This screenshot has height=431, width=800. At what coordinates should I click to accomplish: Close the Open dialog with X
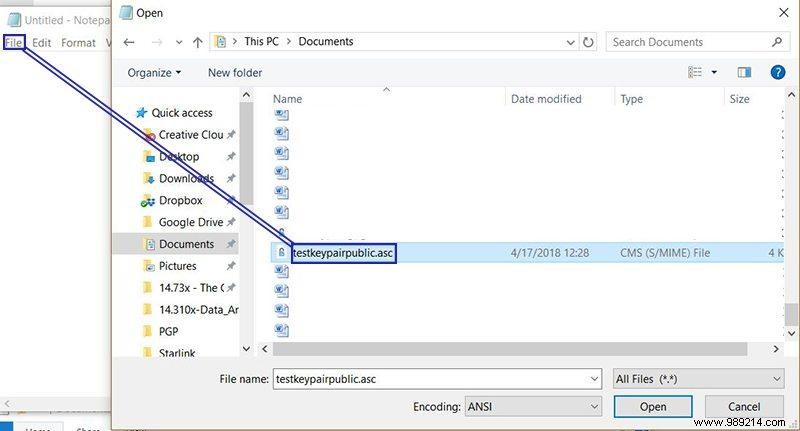[x=784, y=13]
